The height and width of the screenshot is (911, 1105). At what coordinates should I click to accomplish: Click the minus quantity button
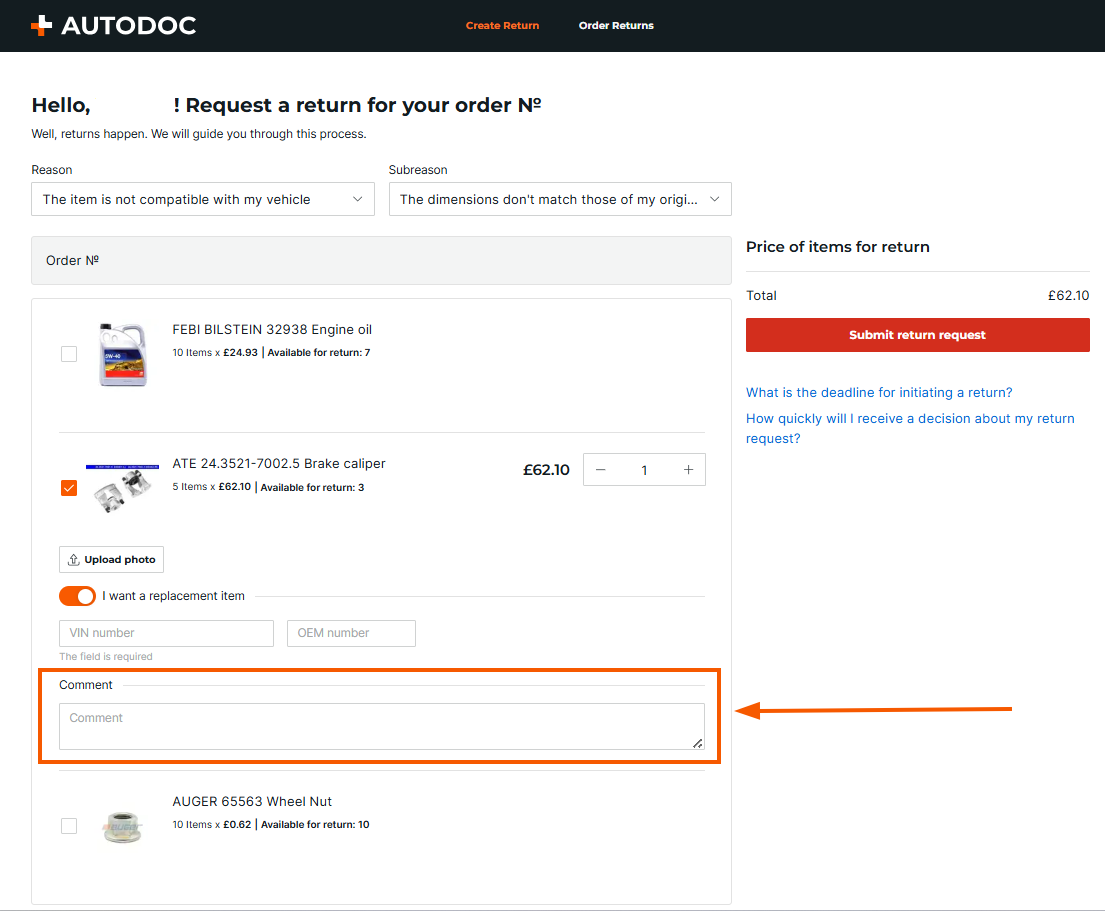click(x=601, y=470)
